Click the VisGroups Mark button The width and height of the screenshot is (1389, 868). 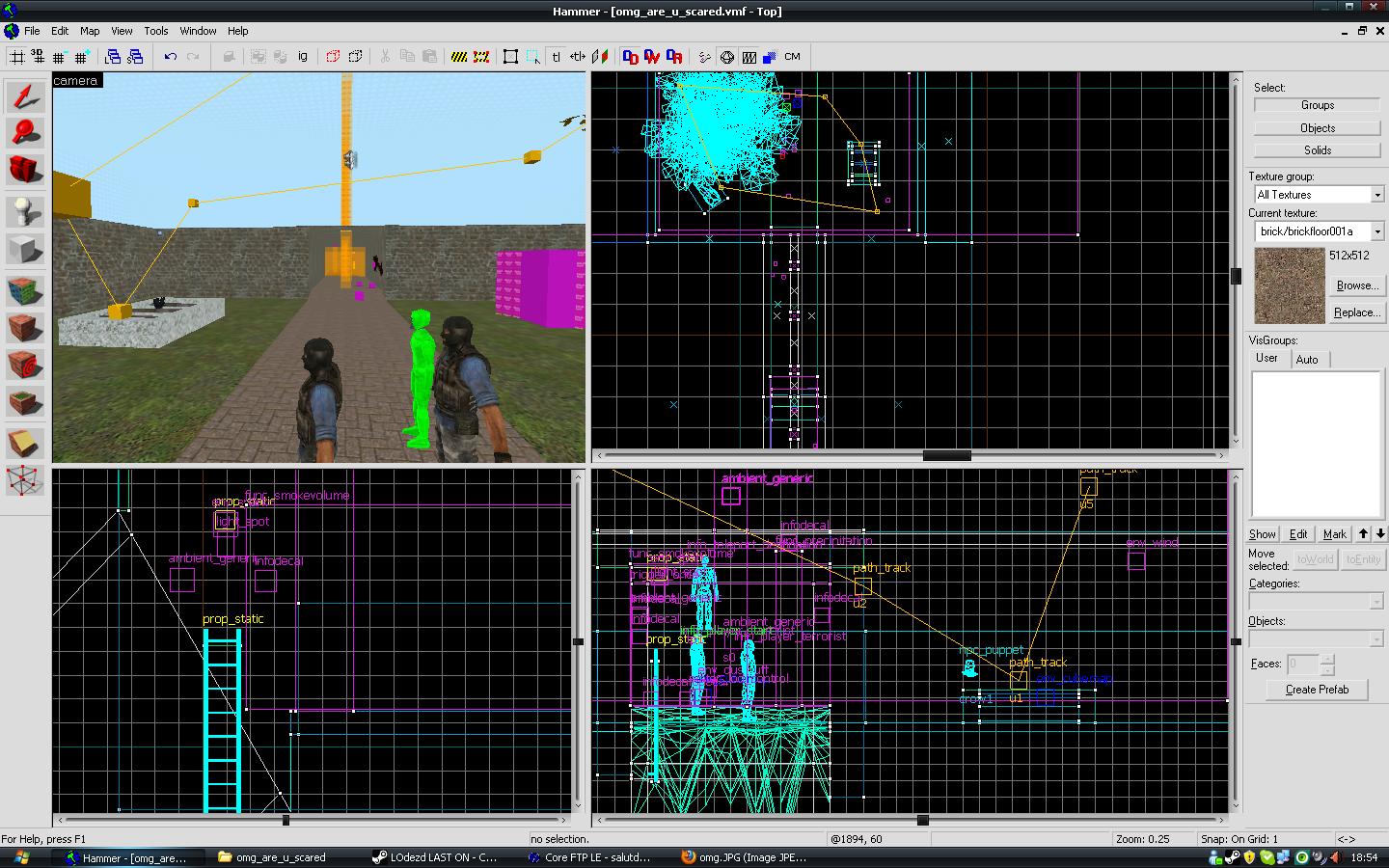point(1335,534)
